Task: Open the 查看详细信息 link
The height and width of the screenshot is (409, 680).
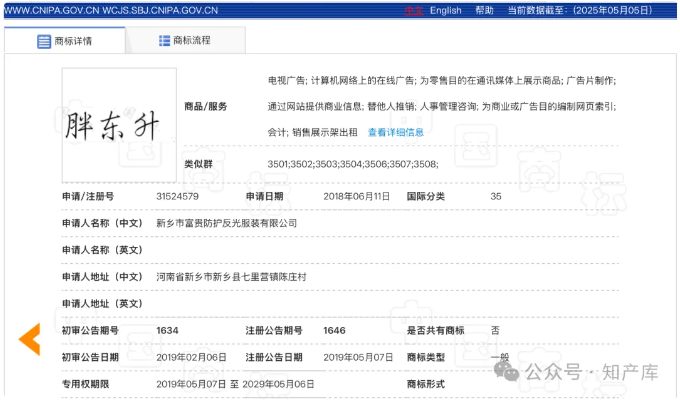Action: pos(395,132)
